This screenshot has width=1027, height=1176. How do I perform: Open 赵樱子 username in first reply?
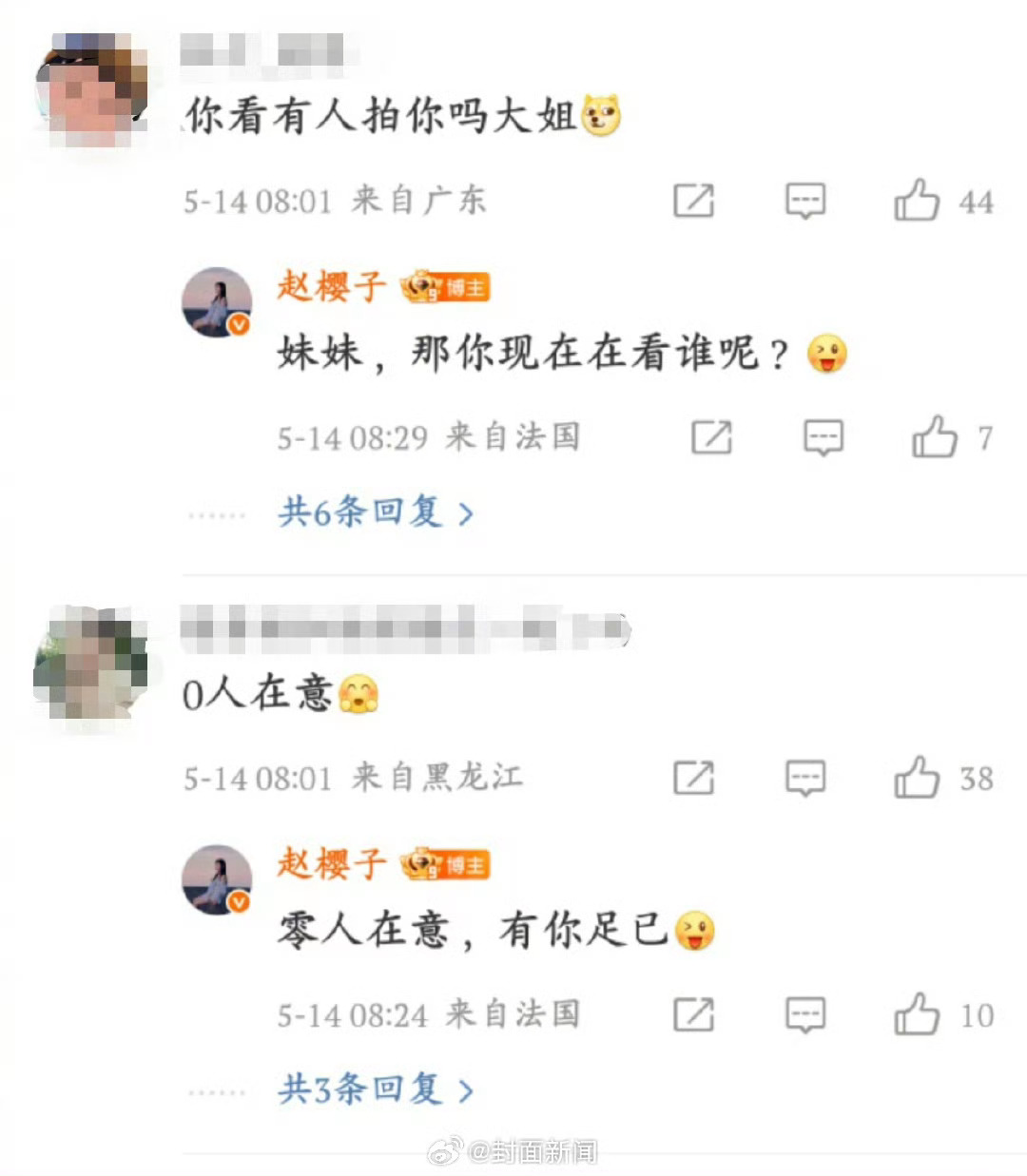[332, 286]
